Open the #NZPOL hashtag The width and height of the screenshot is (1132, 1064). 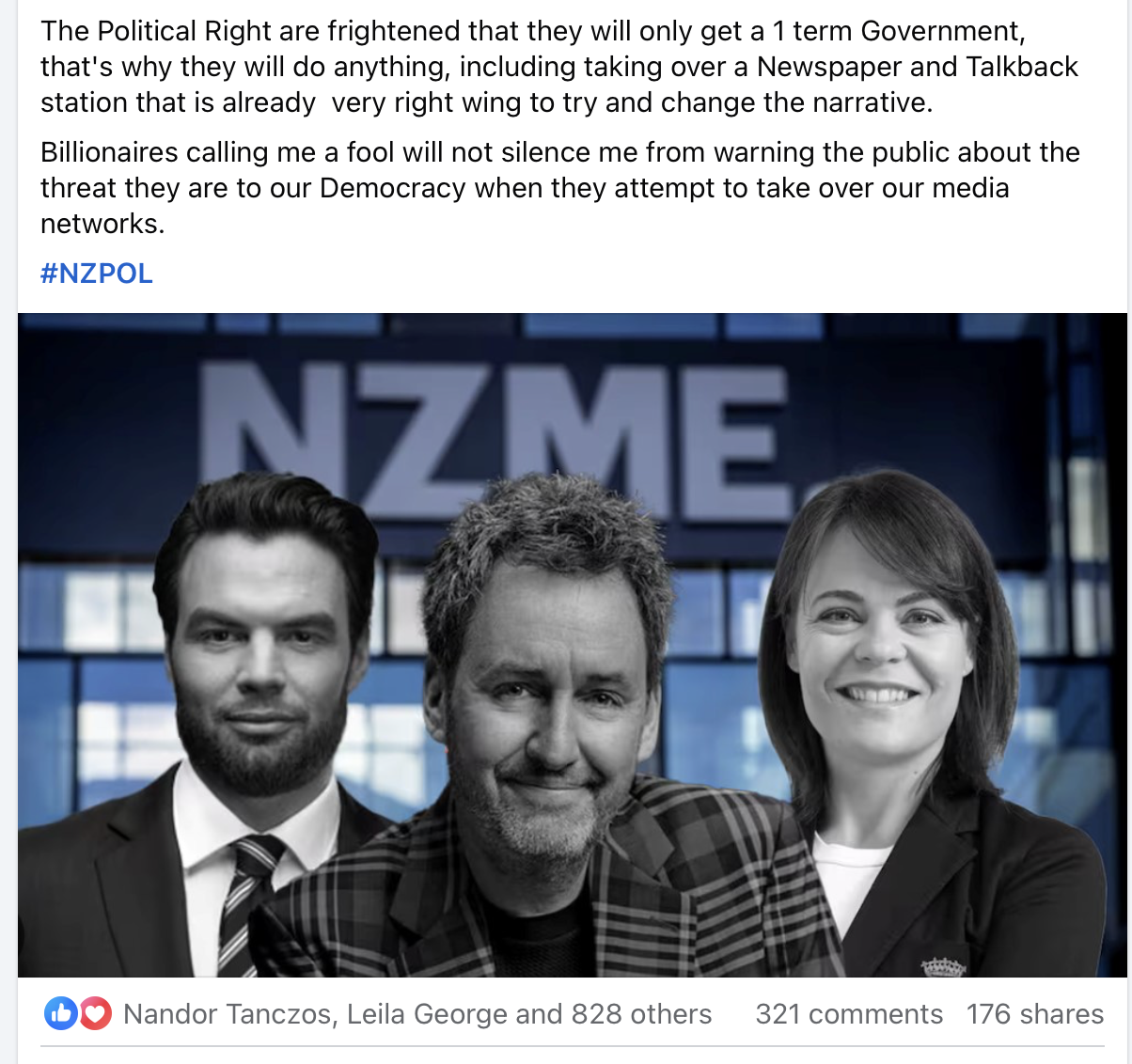pos(96,274)
